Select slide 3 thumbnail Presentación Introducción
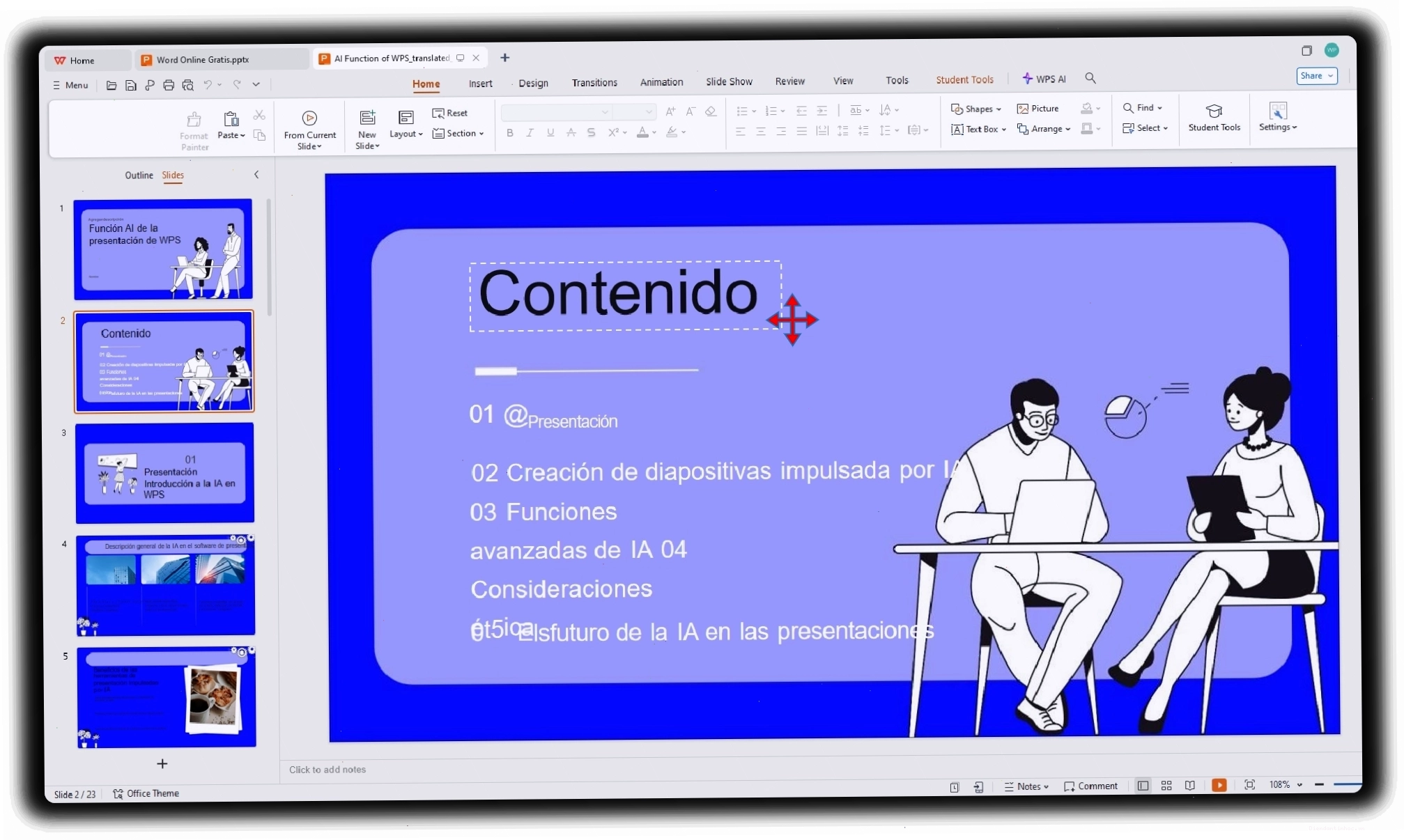This screenshot has width=1404, height=840. coord(165,473)
